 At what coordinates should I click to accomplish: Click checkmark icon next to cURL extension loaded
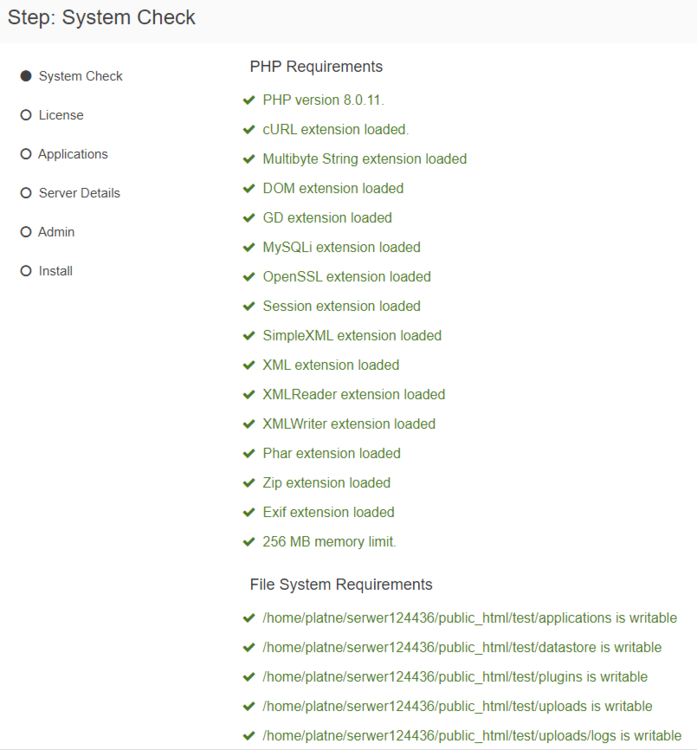tap(249, 129)
